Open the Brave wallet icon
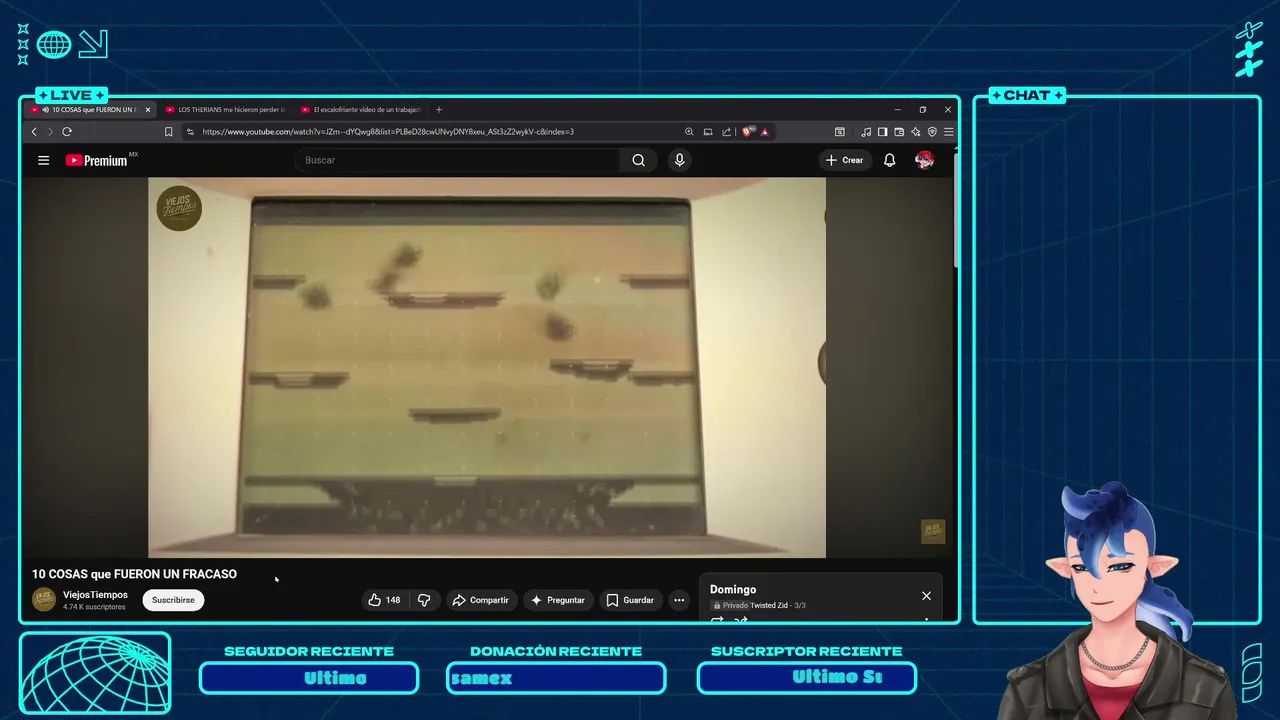This screenshot has height=720, width=1280. [899, 132]
